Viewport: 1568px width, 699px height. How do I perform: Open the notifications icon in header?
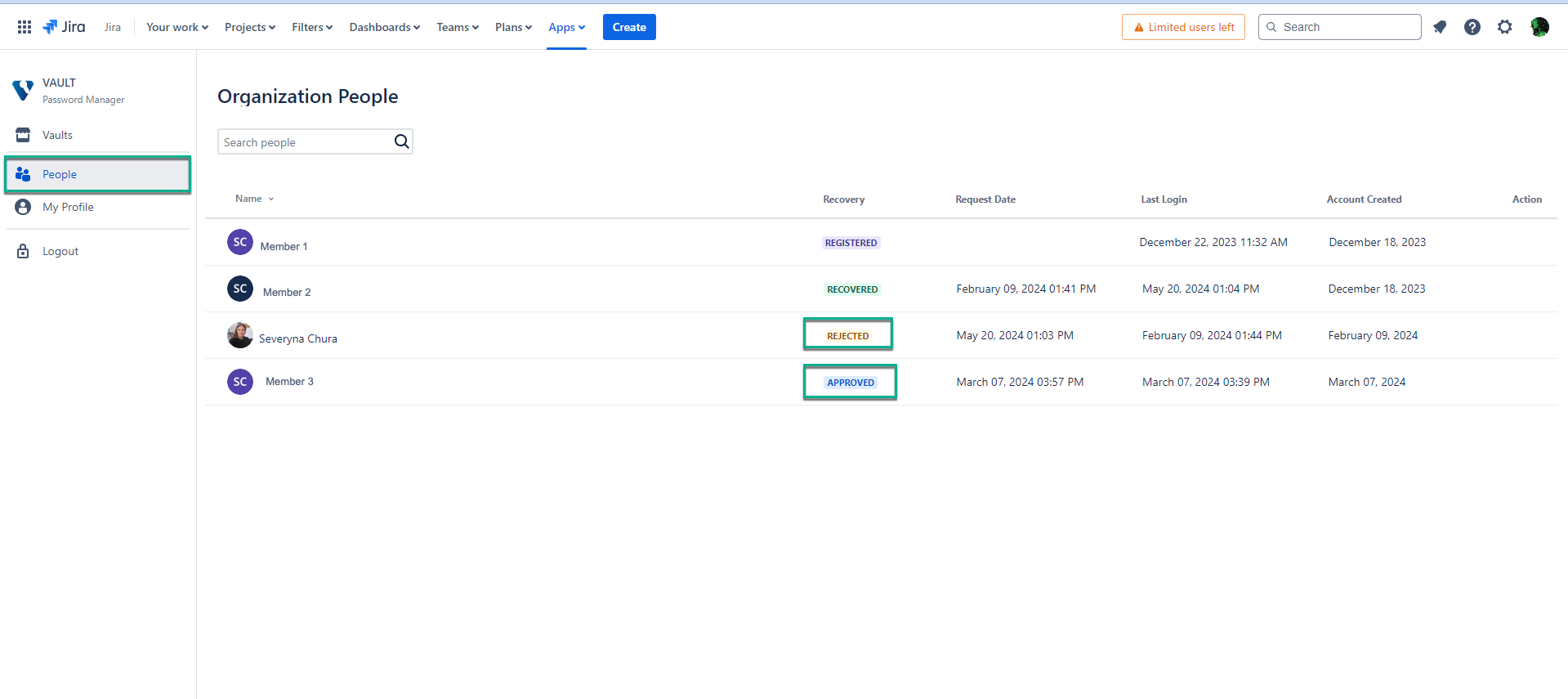[1440, 27]
